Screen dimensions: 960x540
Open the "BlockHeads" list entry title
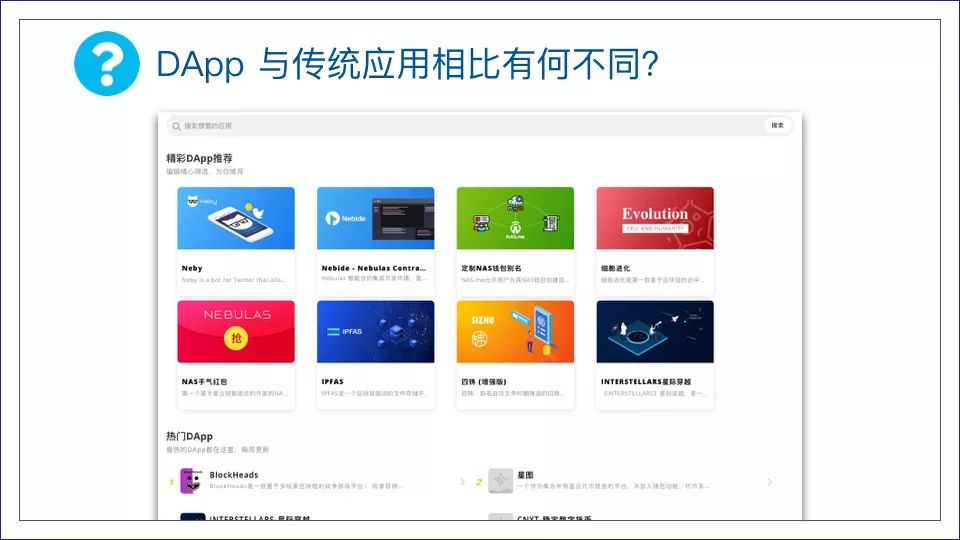coord(234,474)
